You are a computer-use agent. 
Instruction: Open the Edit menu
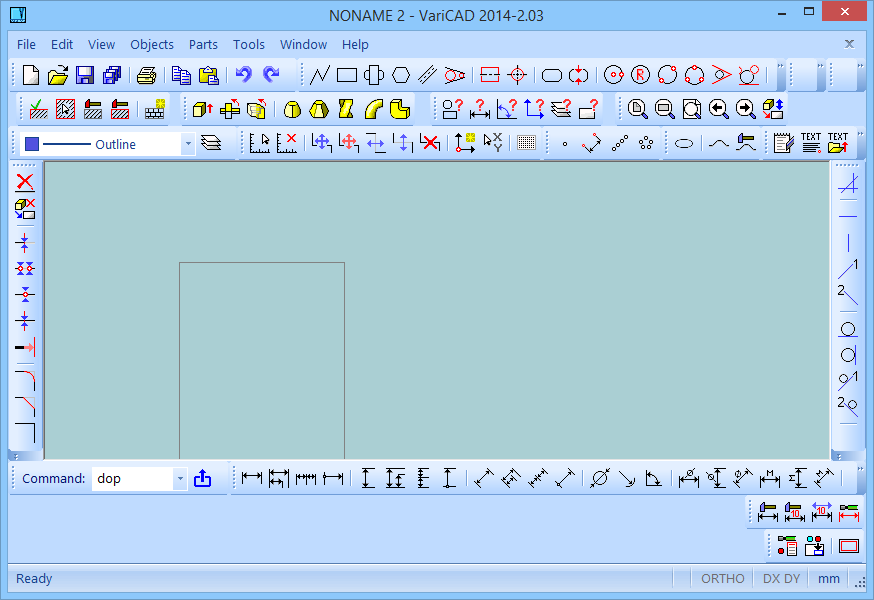[x=62, y=45]
